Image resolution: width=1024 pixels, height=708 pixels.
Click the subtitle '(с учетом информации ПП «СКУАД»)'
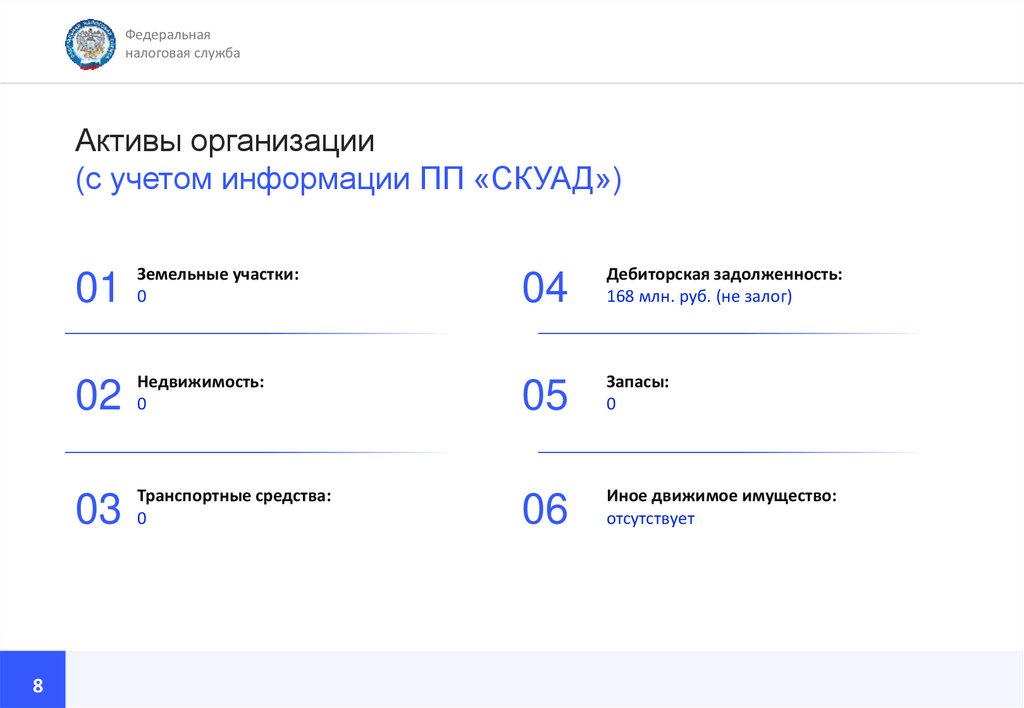click(x=348, y=179)
